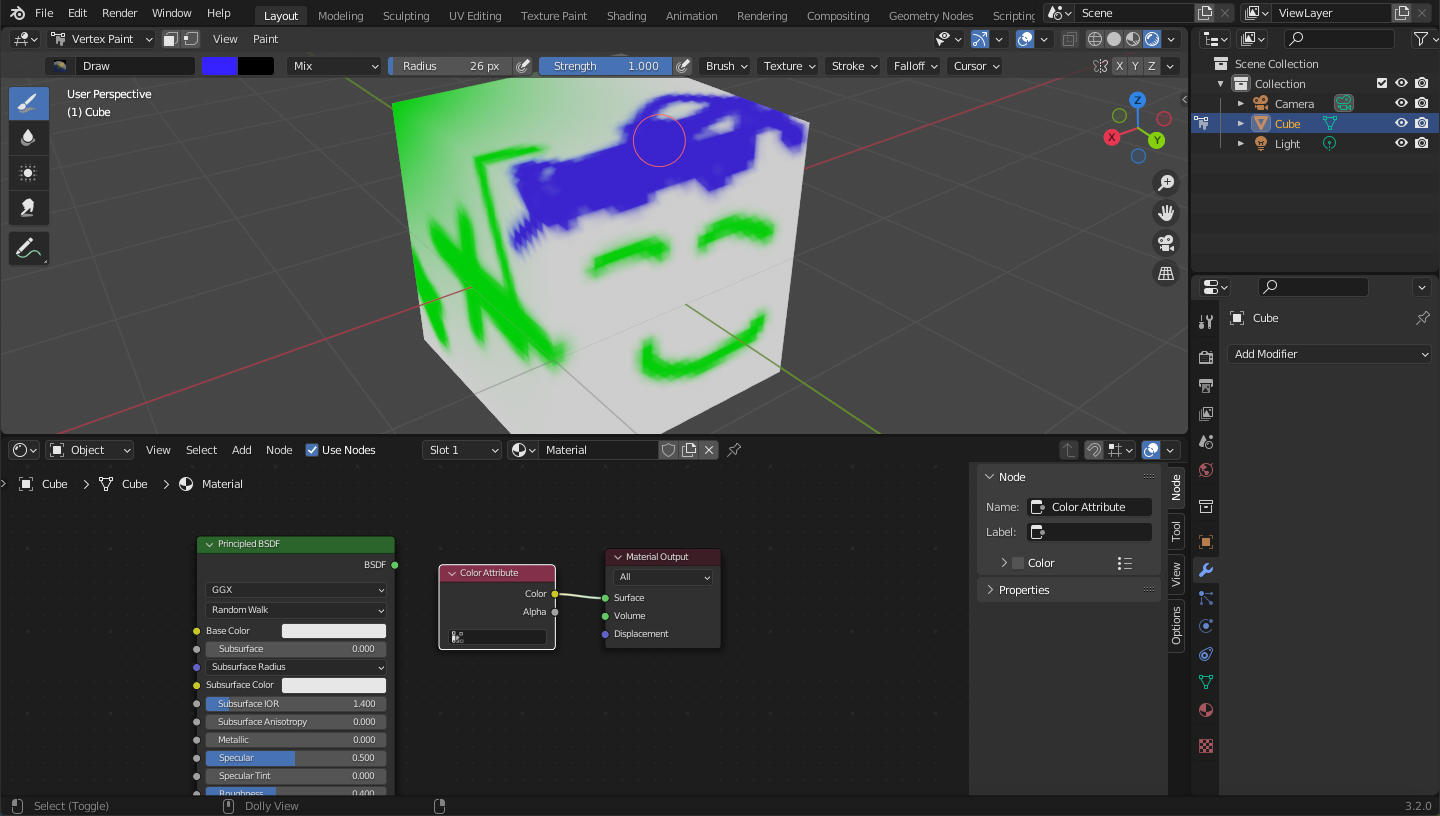
Task: Open the Options sidebar tab
Action: (x=1176, y=625)
